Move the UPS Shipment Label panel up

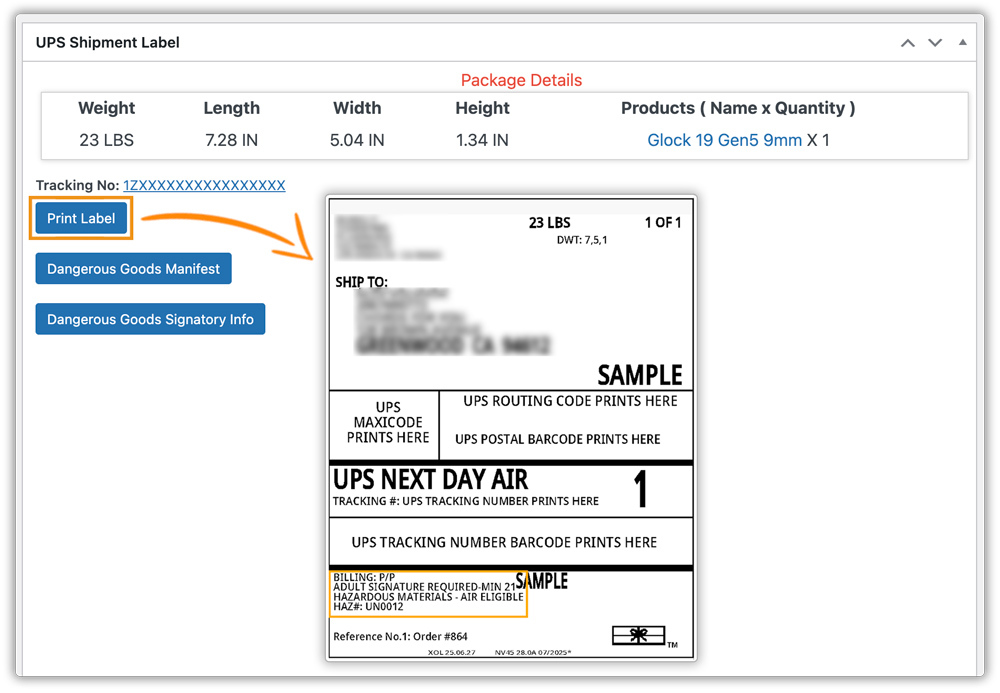point(908,43)
